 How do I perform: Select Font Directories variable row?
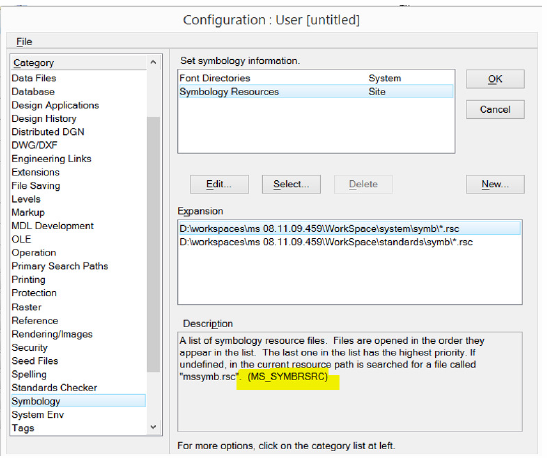coord(316,78)
